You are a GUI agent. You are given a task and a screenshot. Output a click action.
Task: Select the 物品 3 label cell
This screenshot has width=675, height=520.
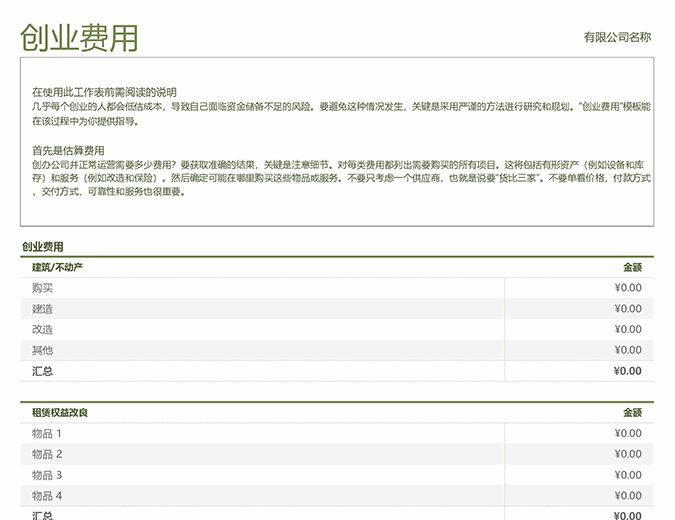click(x=47, y=475)
